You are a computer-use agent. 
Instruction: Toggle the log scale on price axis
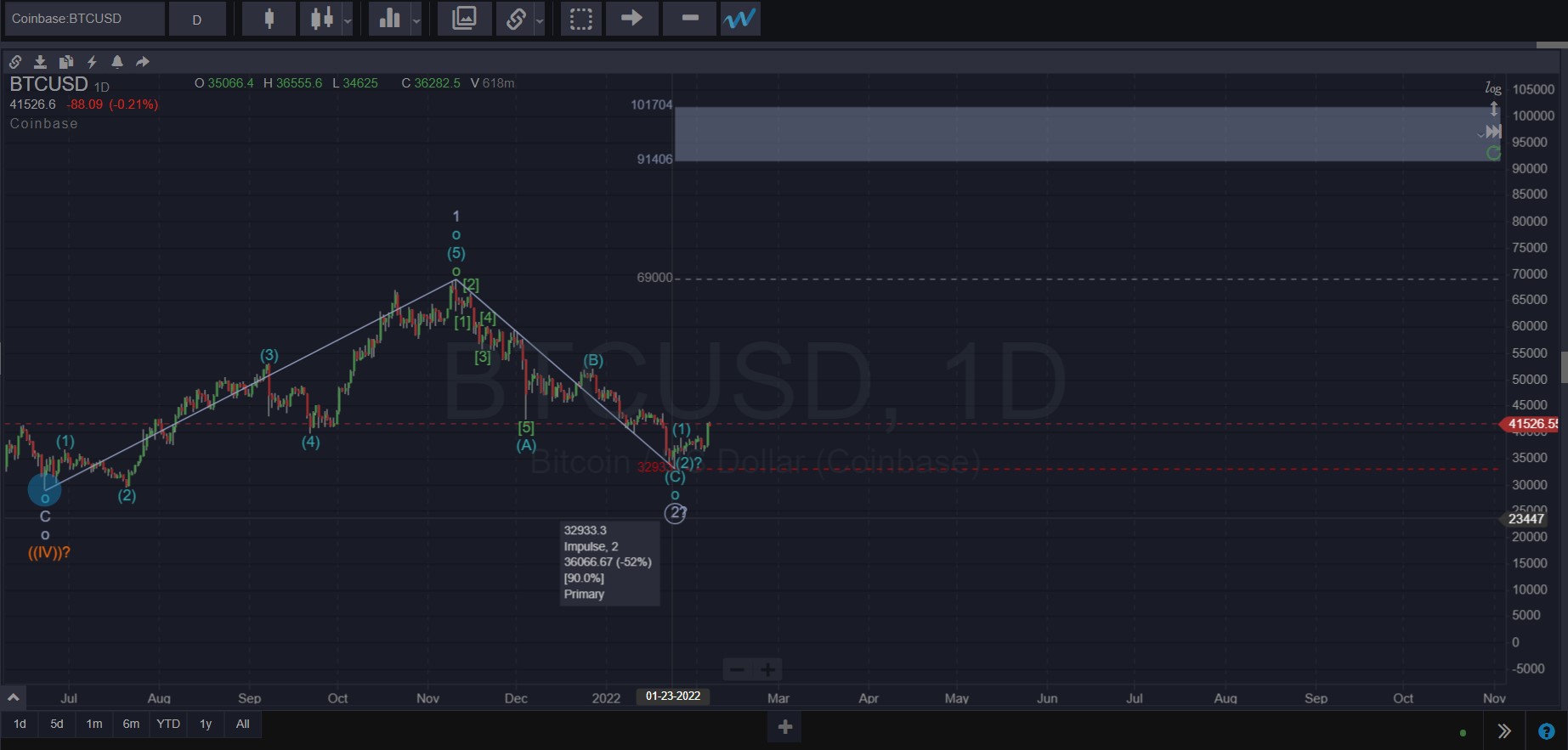tap(1492, 88)
